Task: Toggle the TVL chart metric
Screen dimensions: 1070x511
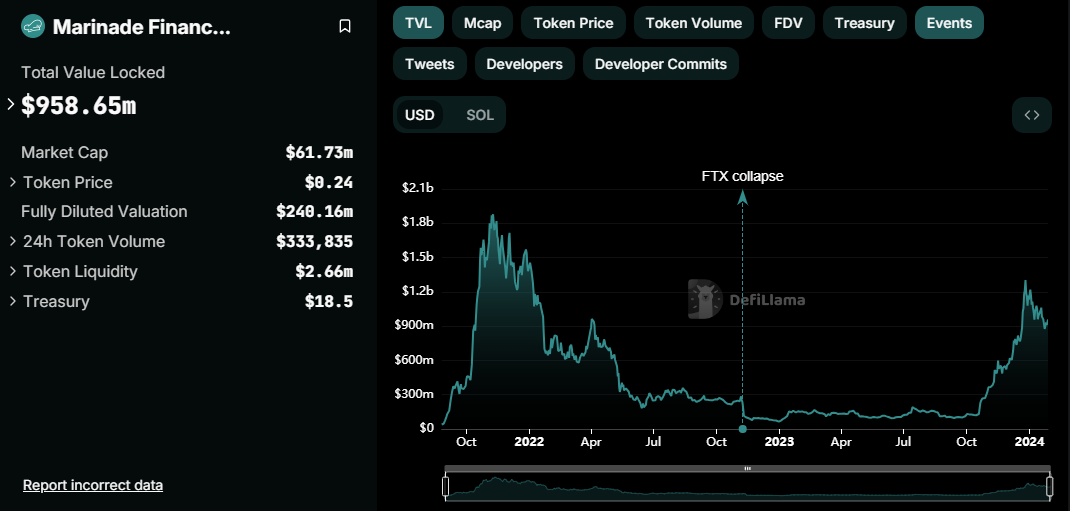Action: coord(418,23)
